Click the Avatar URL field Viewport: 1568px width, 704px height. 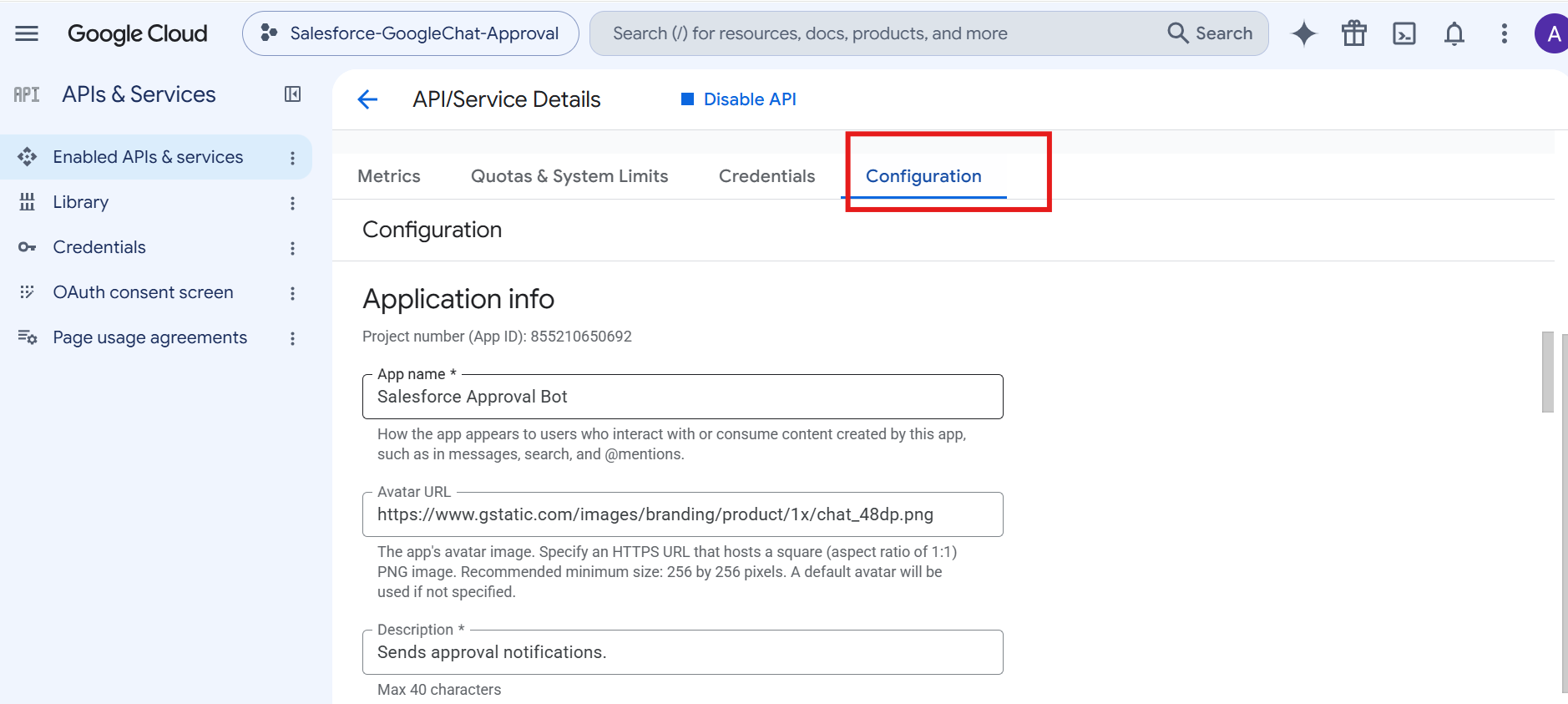[683, 514]
